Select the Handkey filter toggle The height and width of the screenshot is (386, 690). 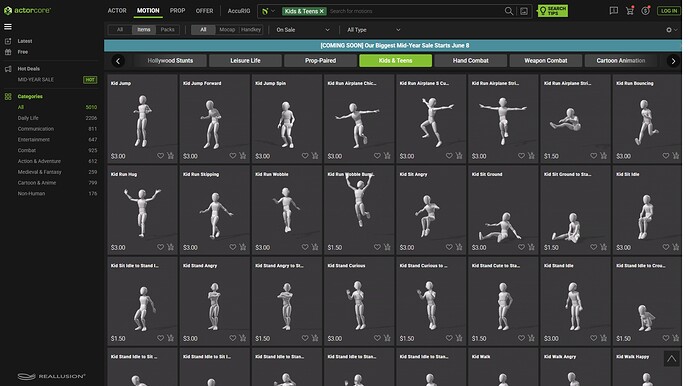point(251,29)
